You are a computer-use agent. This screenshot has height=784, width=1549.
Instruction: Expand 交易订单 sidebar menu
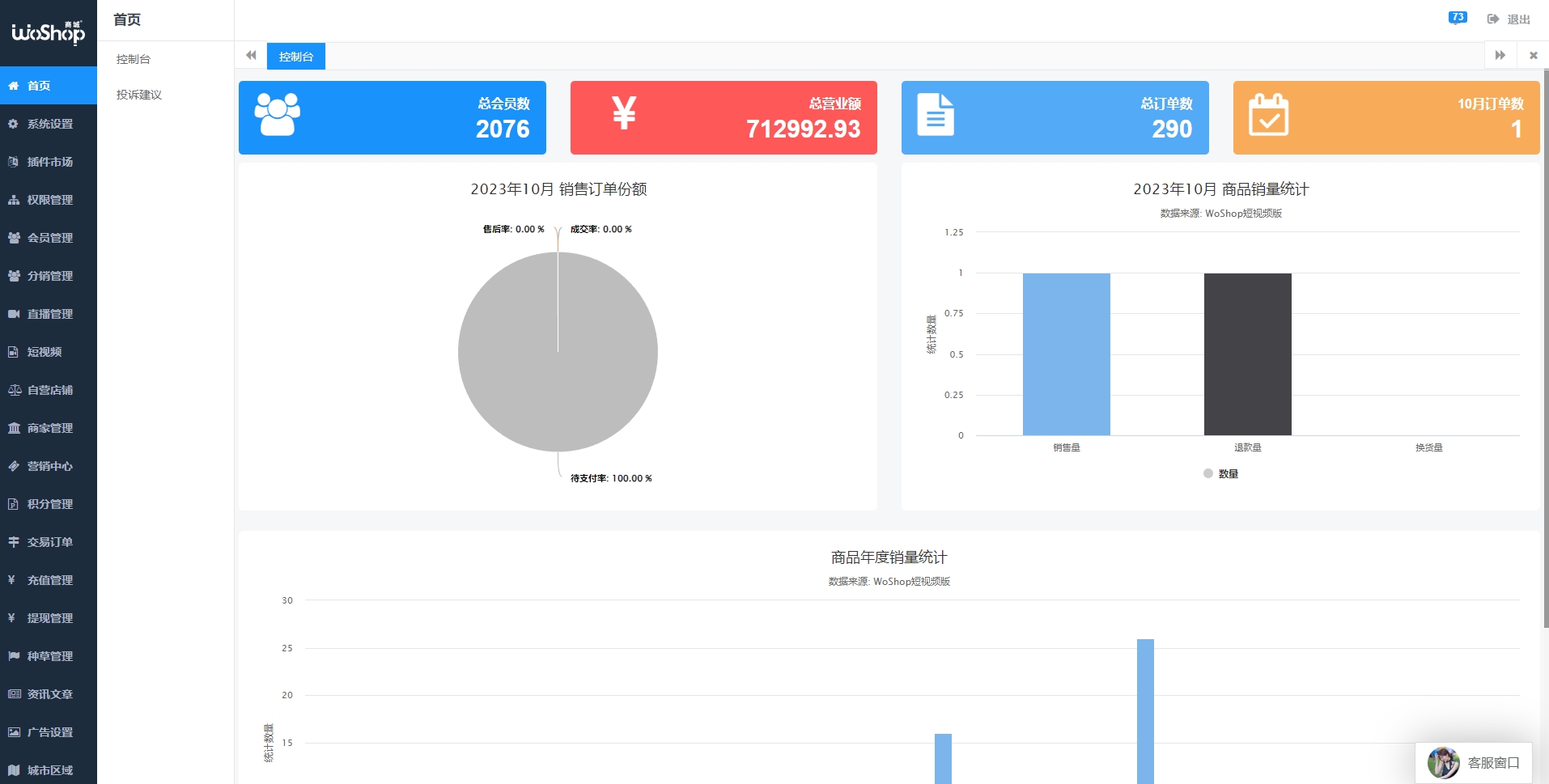point(49,542)
